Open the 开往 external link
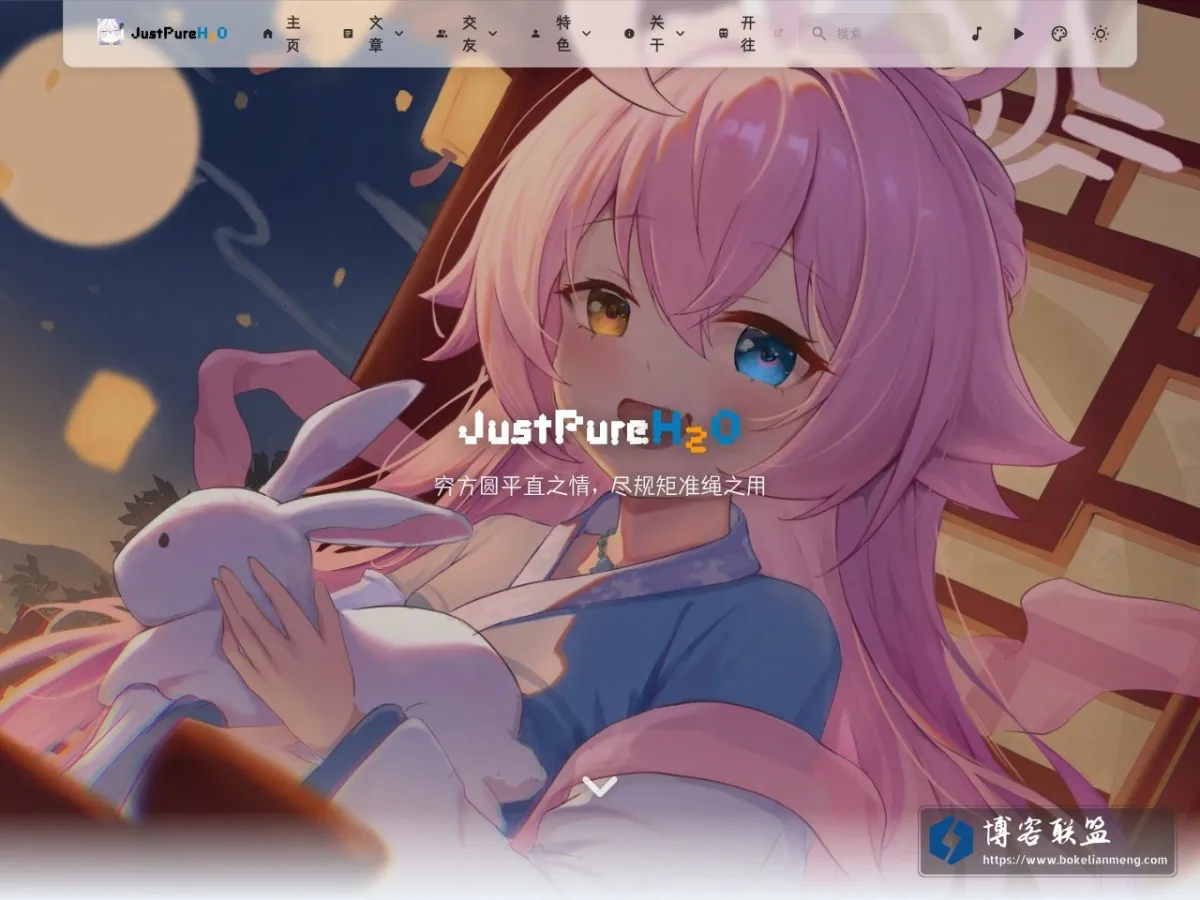1200x900 pixels. pos(750,33)
